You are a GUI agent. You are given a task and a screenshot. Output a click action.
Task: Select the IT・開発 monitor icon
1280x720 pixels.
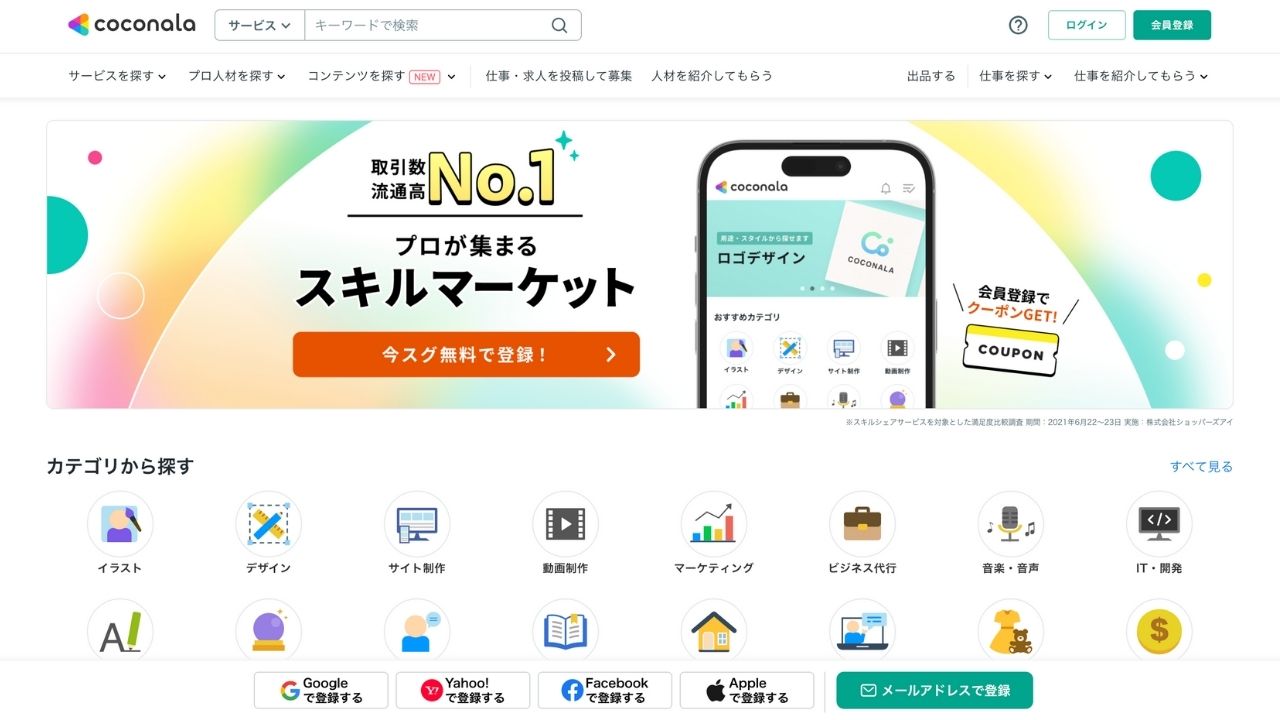coord(1159,524)
